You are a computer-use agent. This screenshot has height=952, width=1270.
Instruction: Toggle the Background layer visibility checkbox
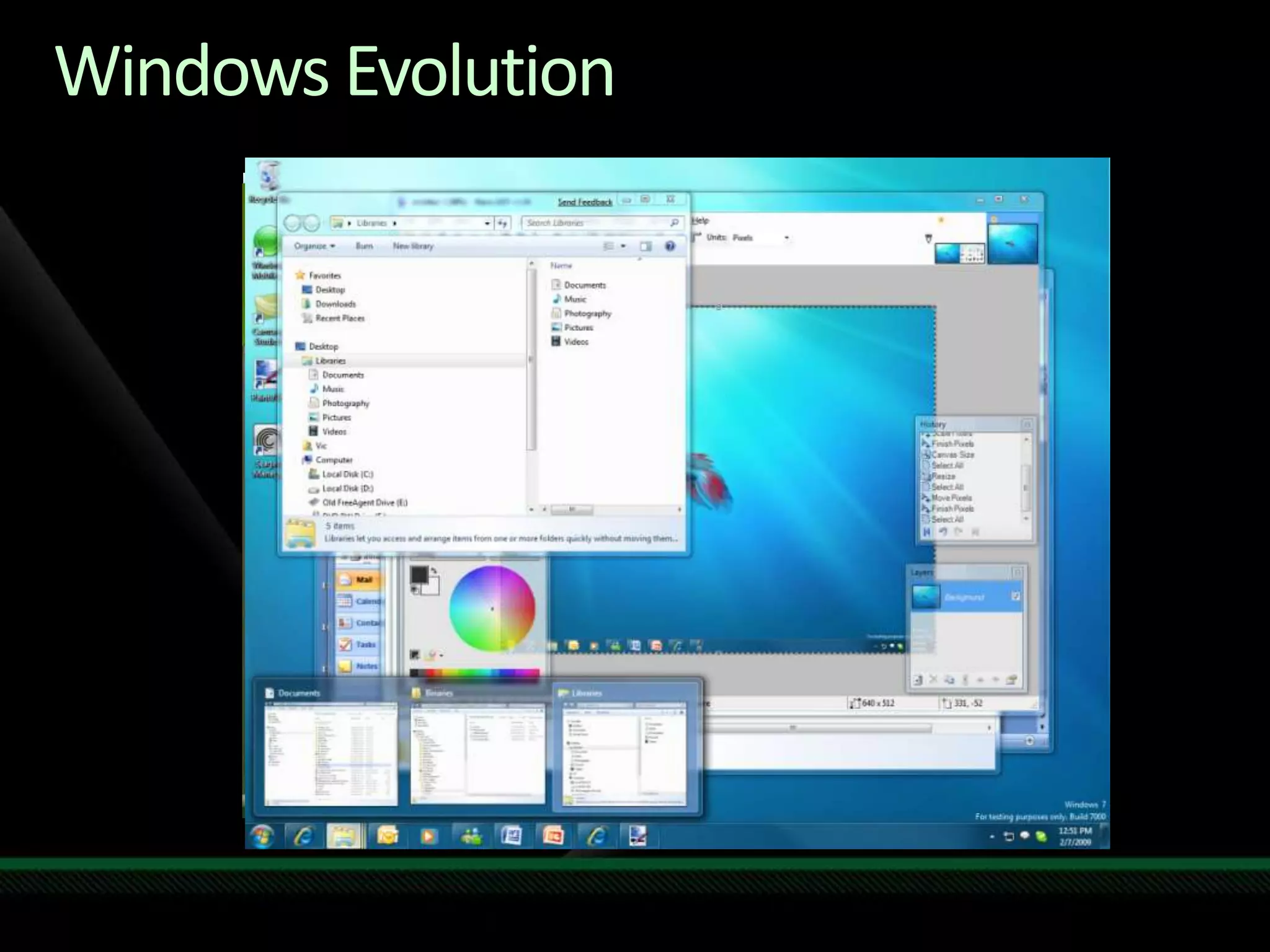tap(1016, 596)
